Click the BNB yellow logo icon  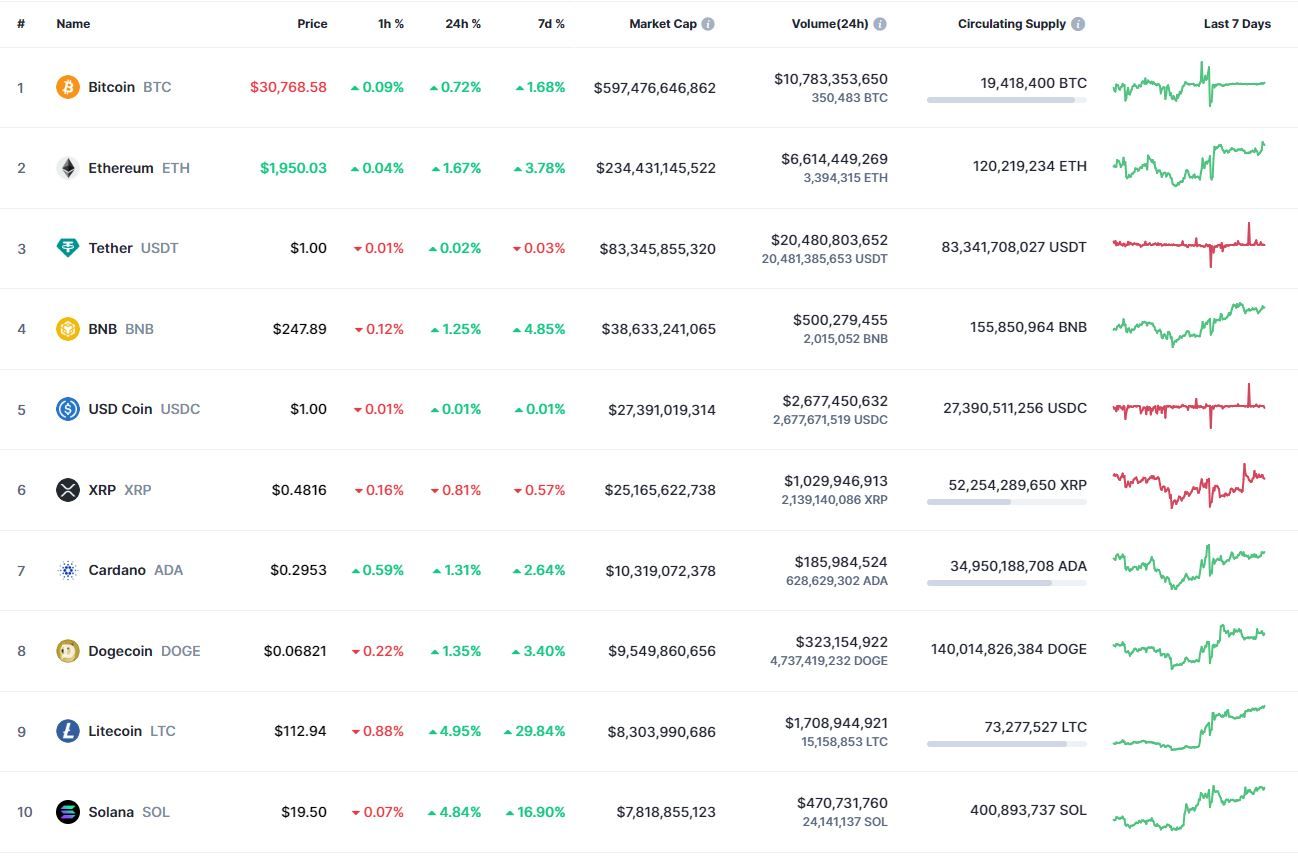click(x=68, y=329)
